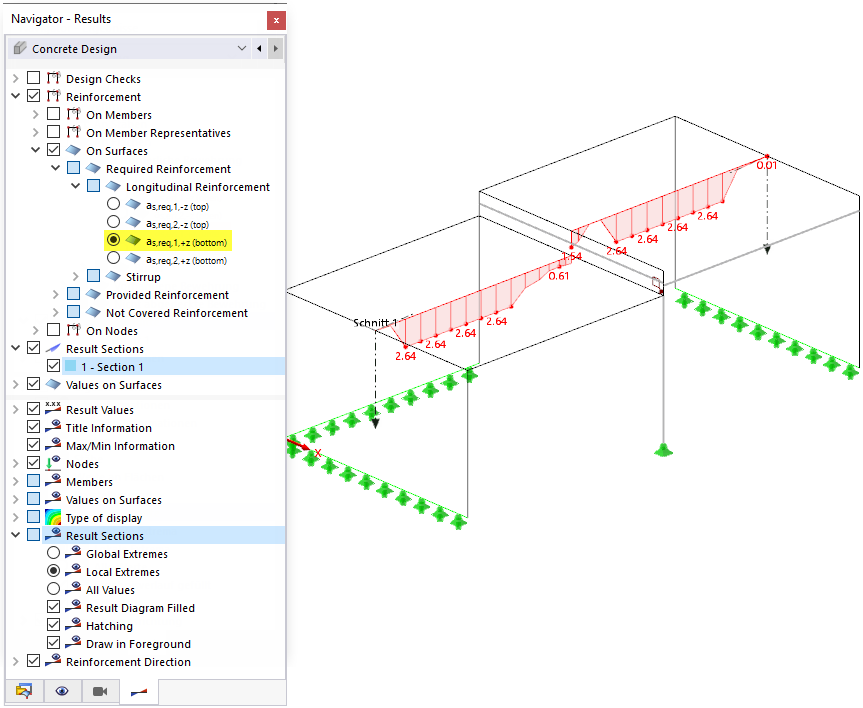This screenshot has height=708, width=863.
Task: Uncheck Draw in Foreground
Action: tap(53, 642)
